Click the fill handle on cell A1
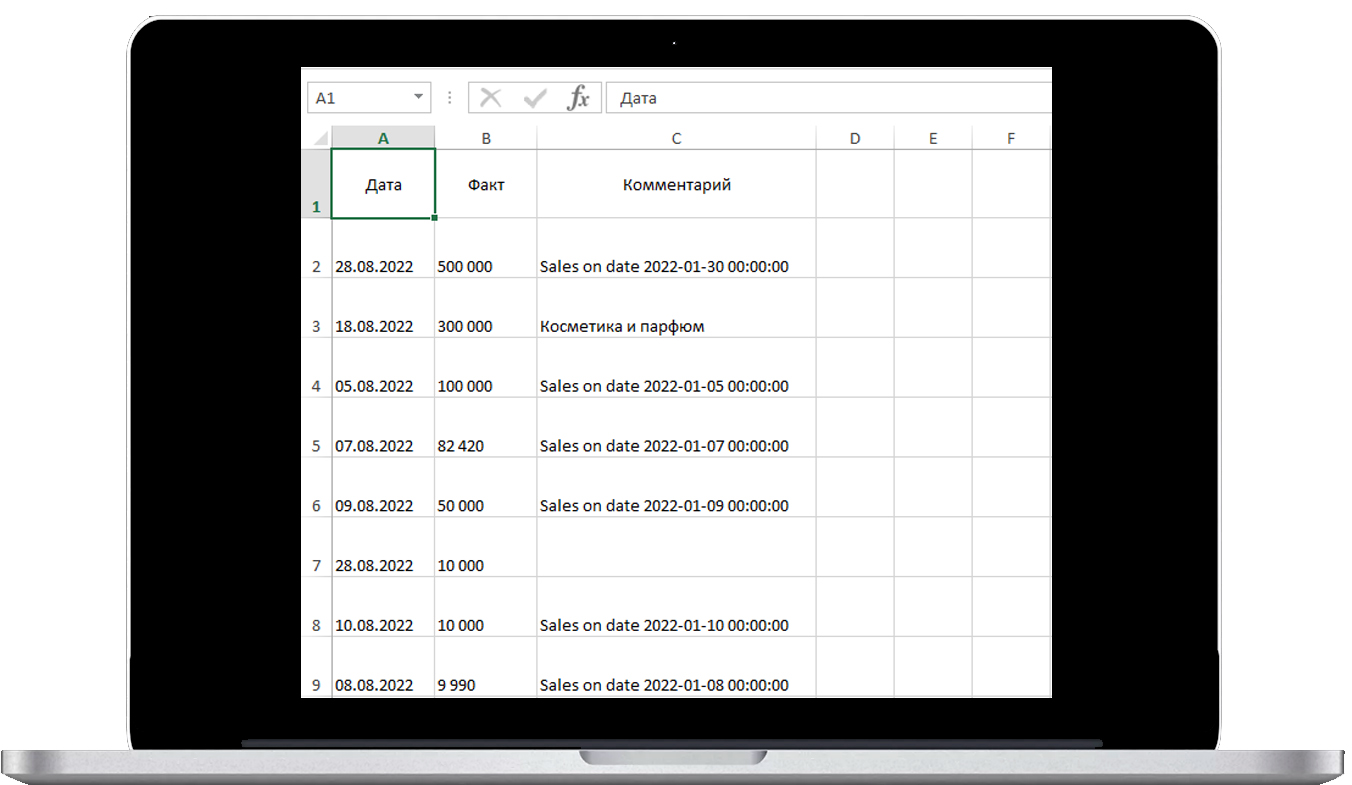Image resolution: width=1352 pixels, height=785 pixels. point(435,217)
